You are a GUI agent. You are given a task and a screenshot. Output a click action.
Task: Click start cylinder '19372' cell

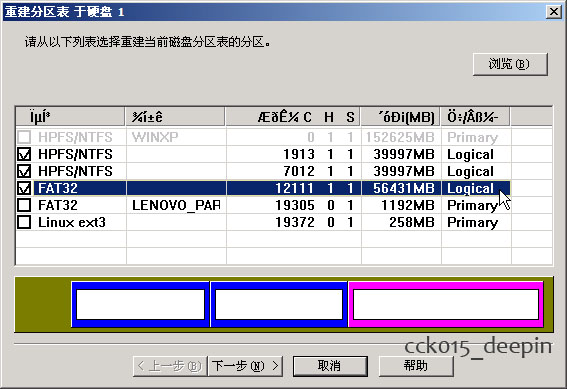(x=295, y=222)
